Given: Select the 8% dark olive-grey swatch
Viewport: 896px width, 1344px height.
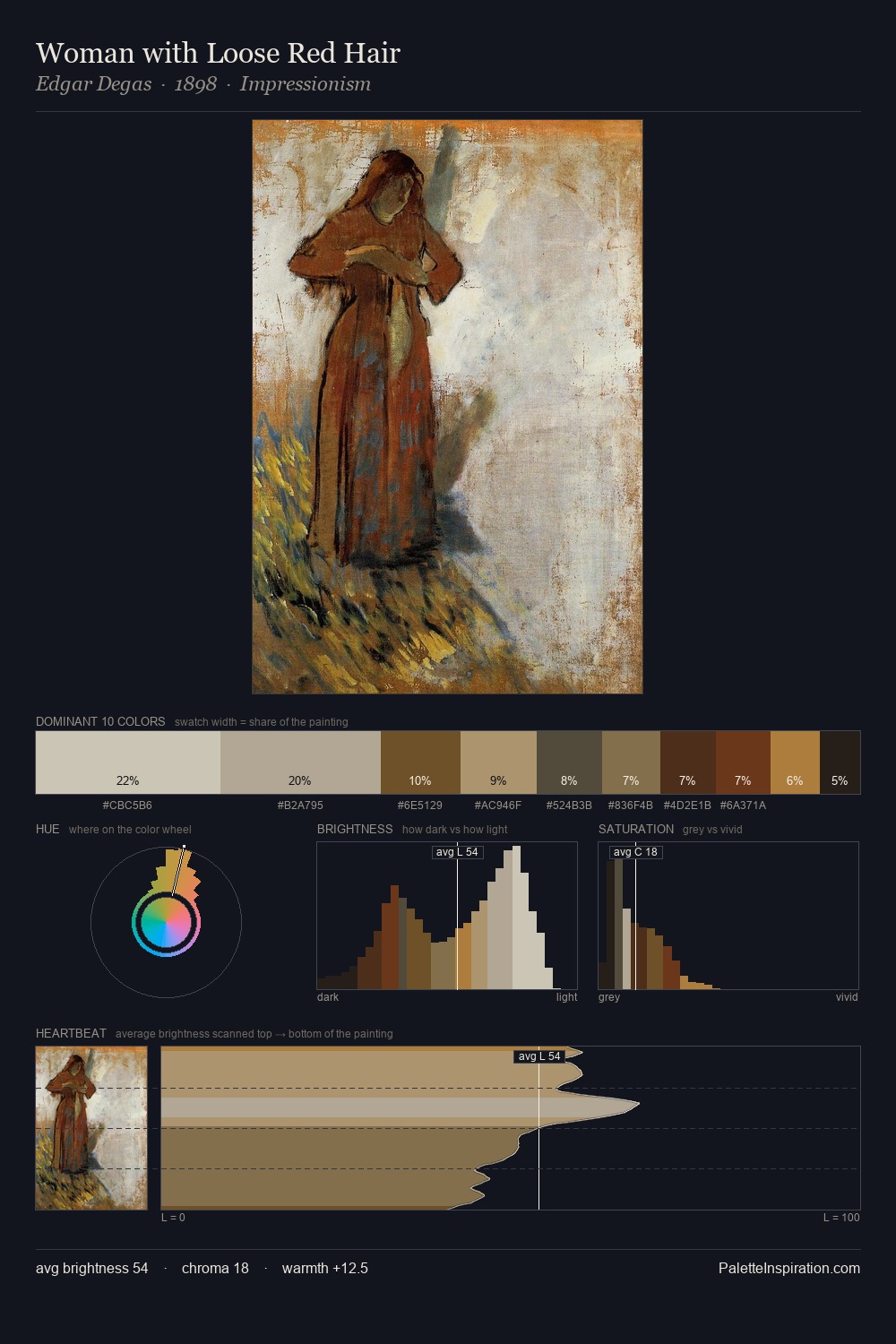Looking at the screenshot, I should (569, 762).
